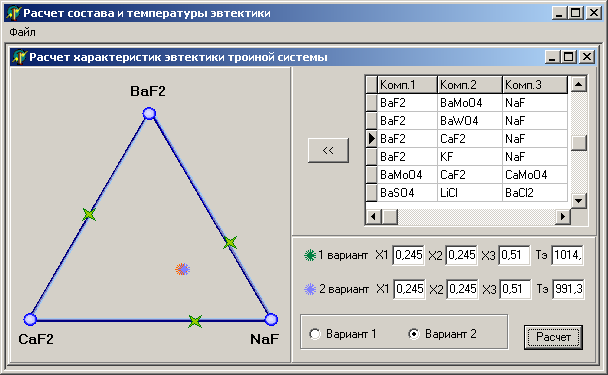This screenshot has height=375, width=608.
Task: Click the X1 field of 1 вариант
Action: (x=408, y=255)
